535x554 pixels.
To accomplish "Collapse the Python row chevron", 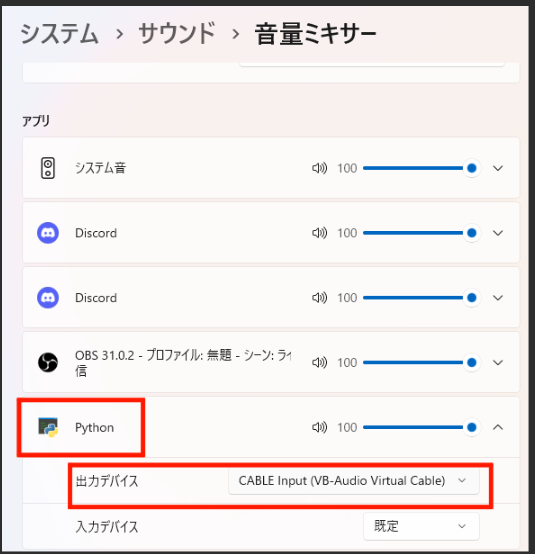I will pos(498,428).
